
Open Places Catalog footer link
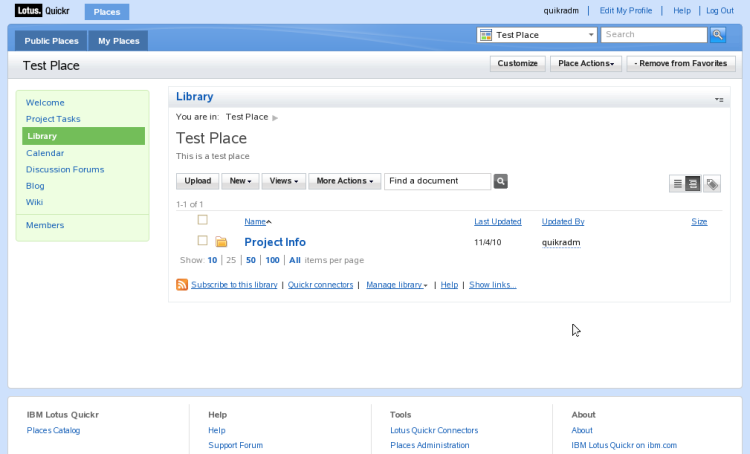coord(53,430)
